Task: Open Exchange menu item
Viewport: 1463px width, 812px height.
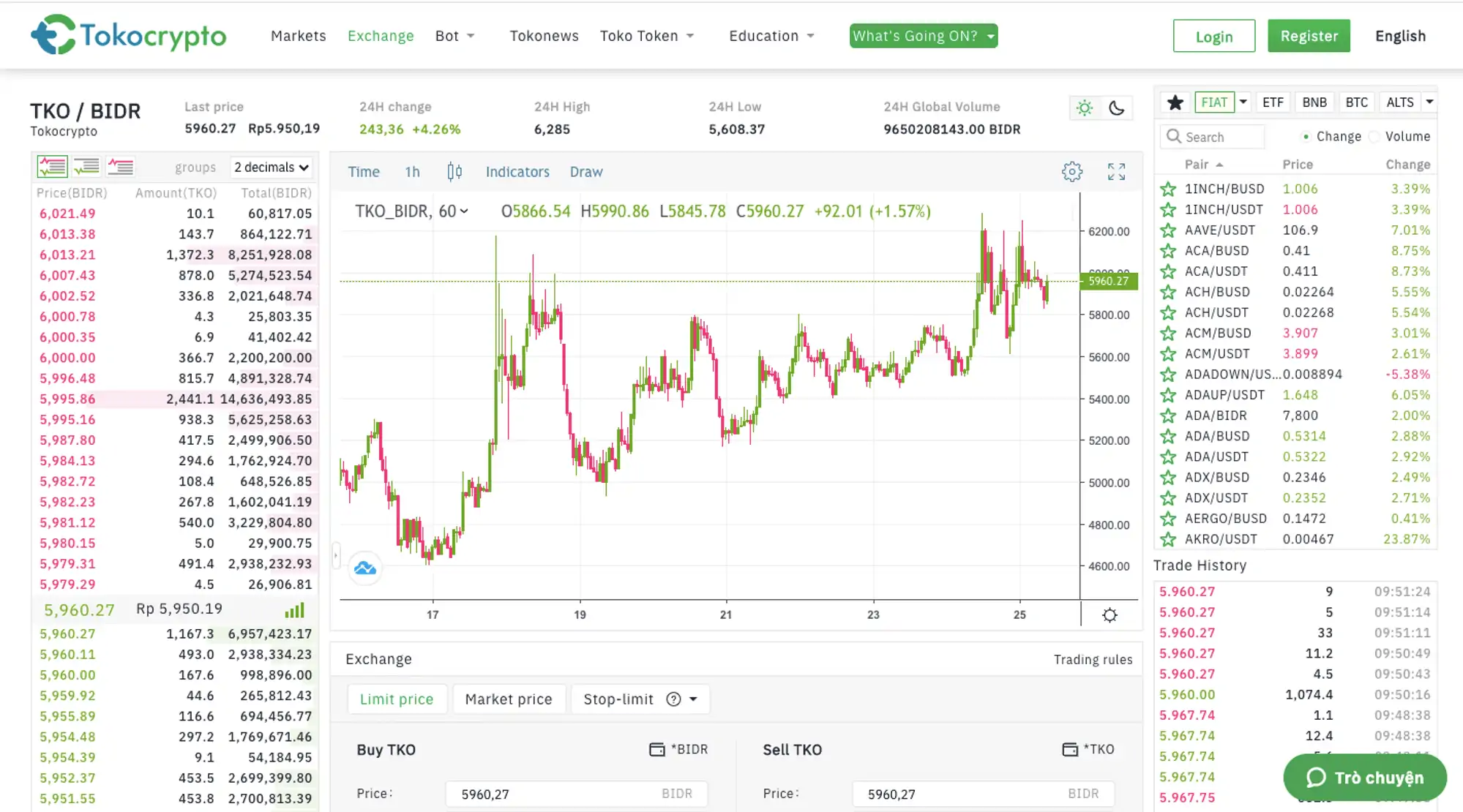Action: pyautogui.click(x=381, y=36)
